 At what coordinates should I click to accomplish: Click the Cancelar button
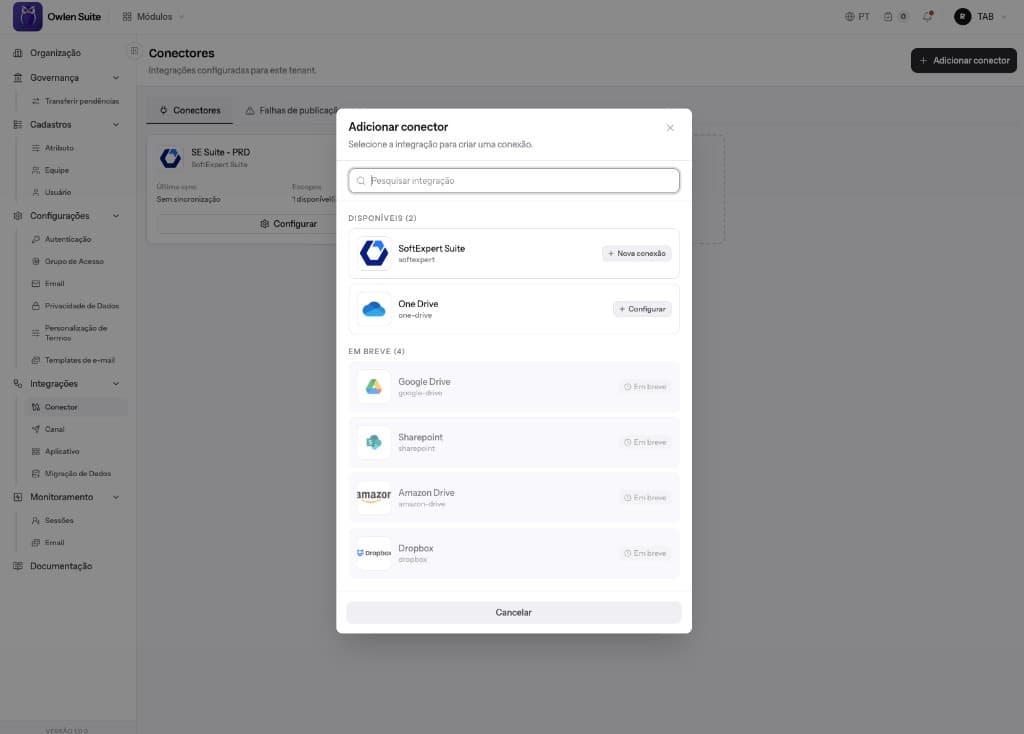click(514, 613)
